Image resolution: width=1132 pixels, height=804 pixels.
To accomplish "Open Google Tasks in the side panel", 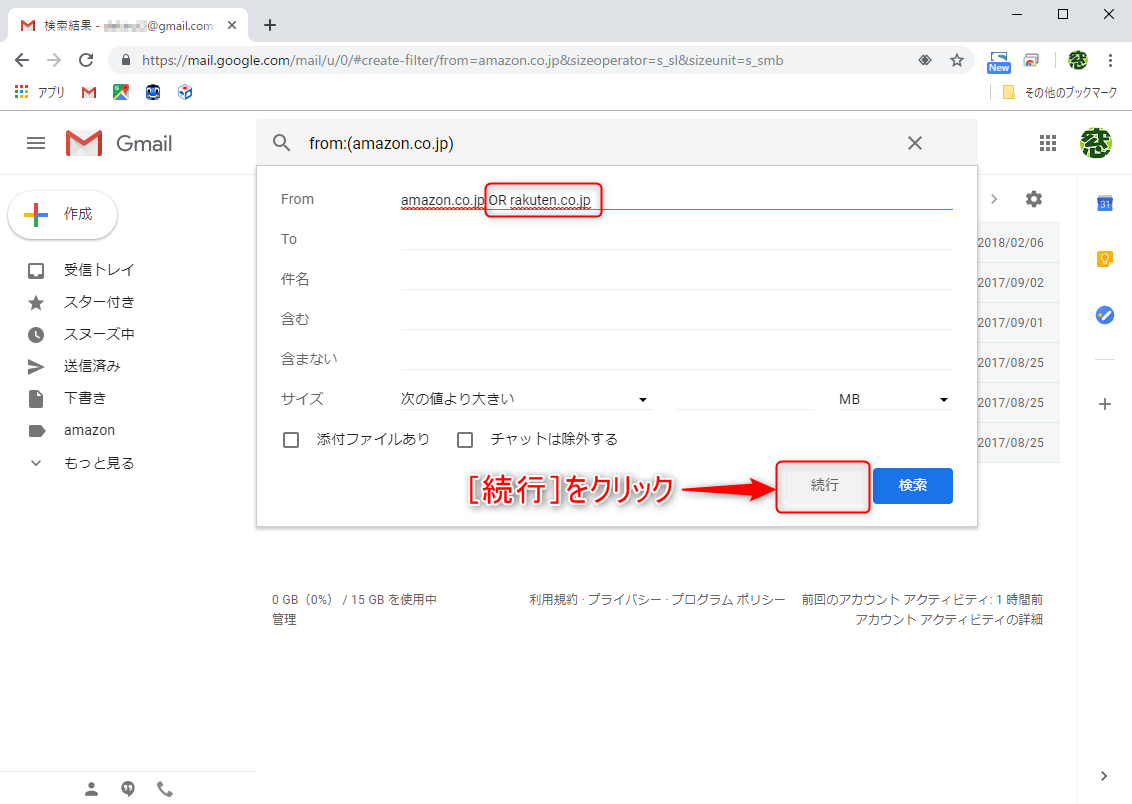I will (x=1104, y=315).
